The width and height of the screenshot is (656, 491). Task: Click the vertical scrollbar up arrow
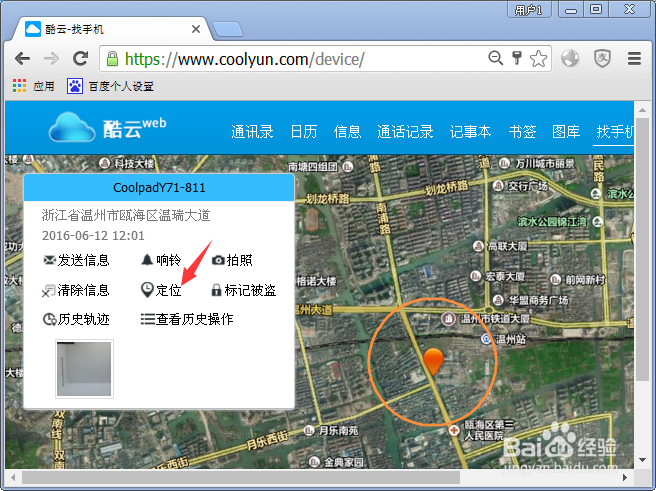click(x=642, y=110)
